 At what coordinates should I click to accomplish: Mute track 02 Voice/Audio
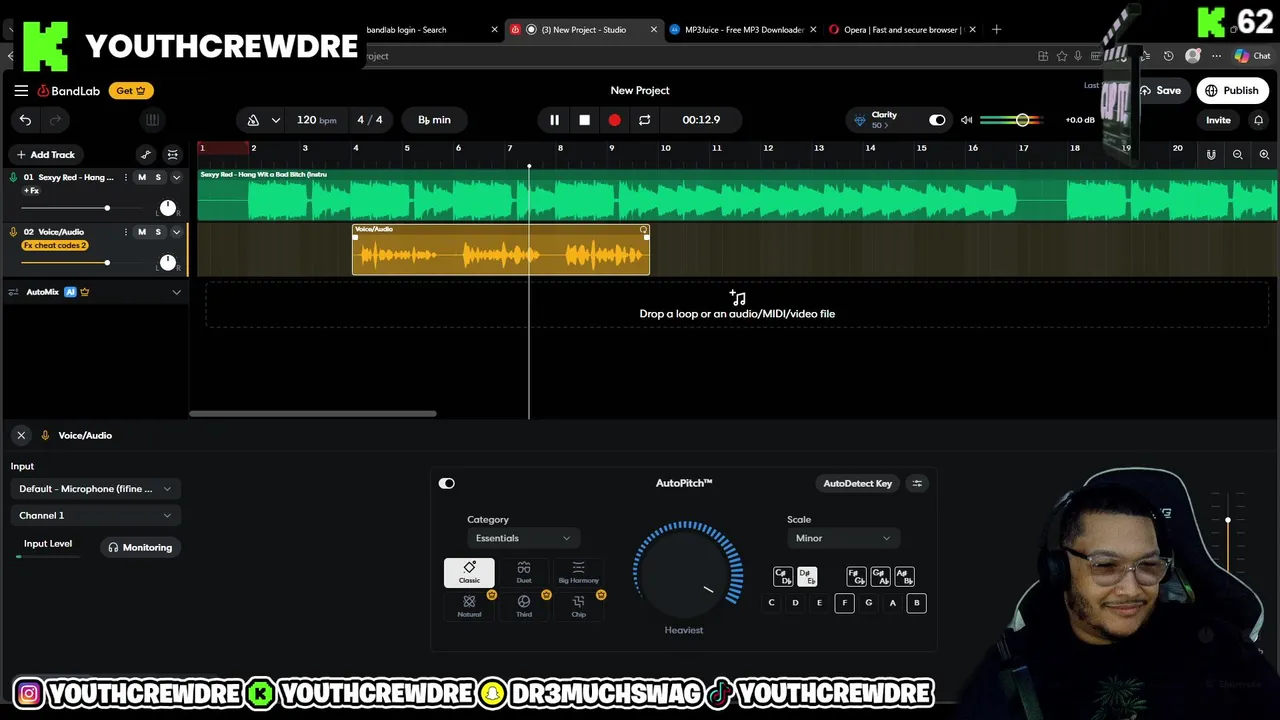142,232
